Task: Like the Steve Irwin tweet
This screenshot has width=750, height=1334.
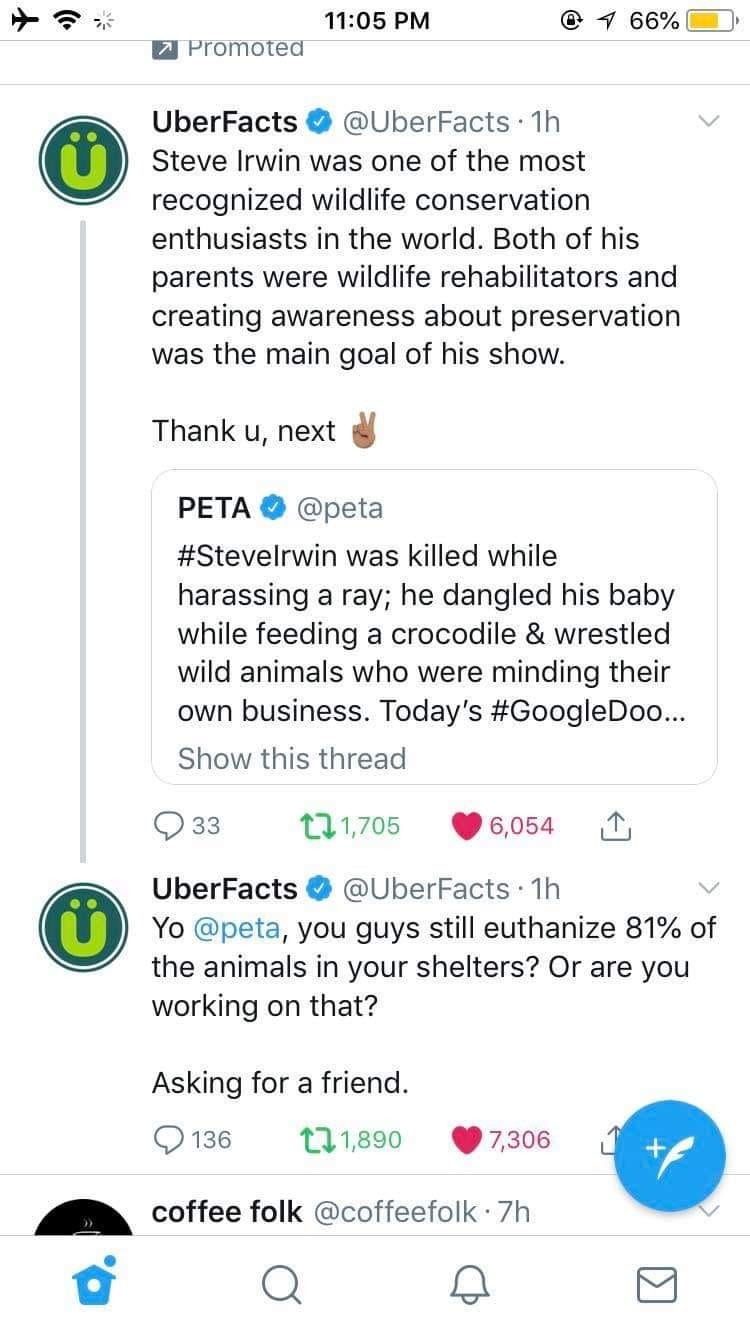Action: click(x=466, y=825)
